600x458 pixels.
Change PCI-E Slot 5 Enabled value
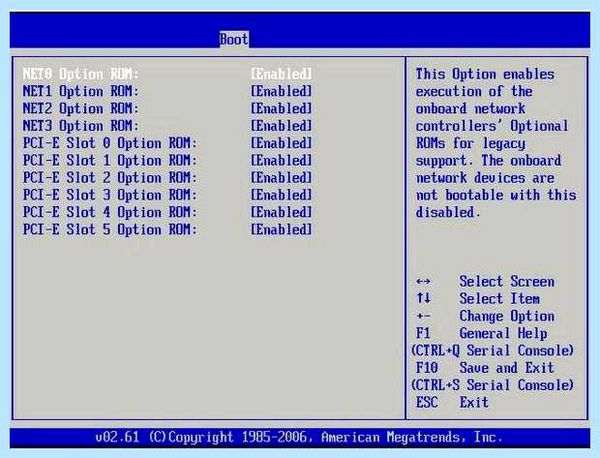click(x=281, y=229)
